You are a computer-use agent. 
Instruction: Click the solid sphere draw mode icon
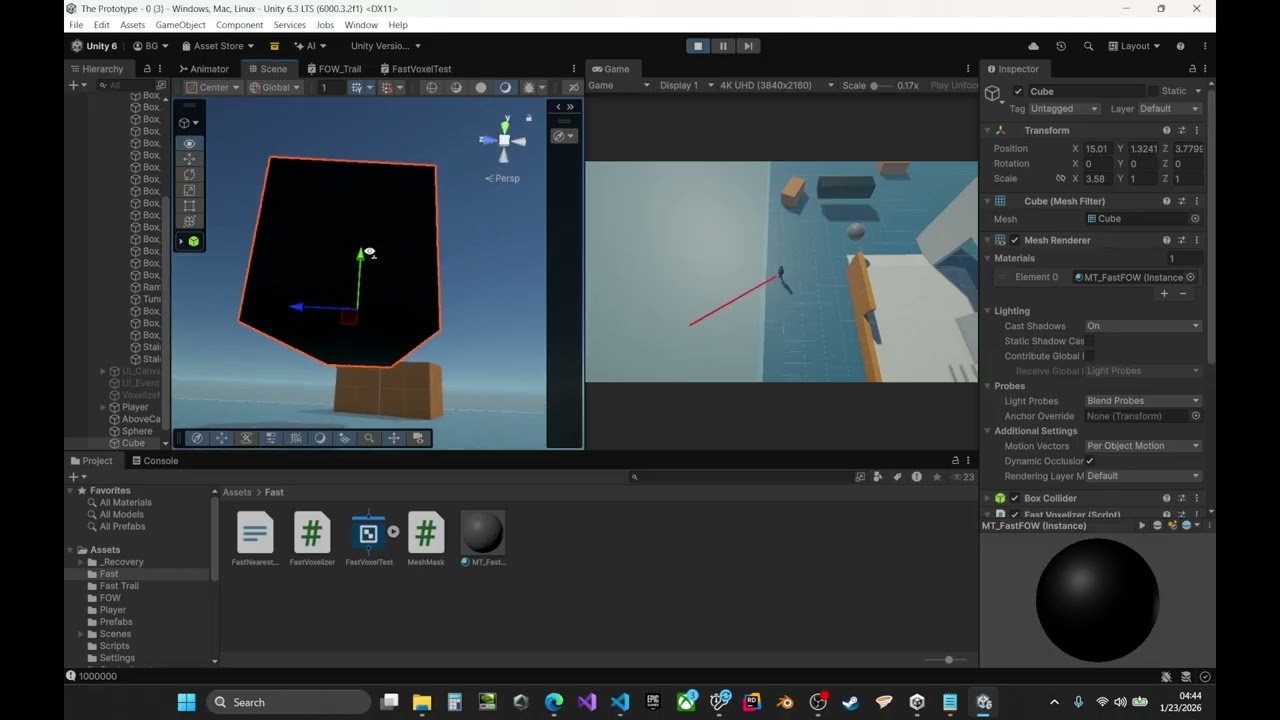click(480, 87)
